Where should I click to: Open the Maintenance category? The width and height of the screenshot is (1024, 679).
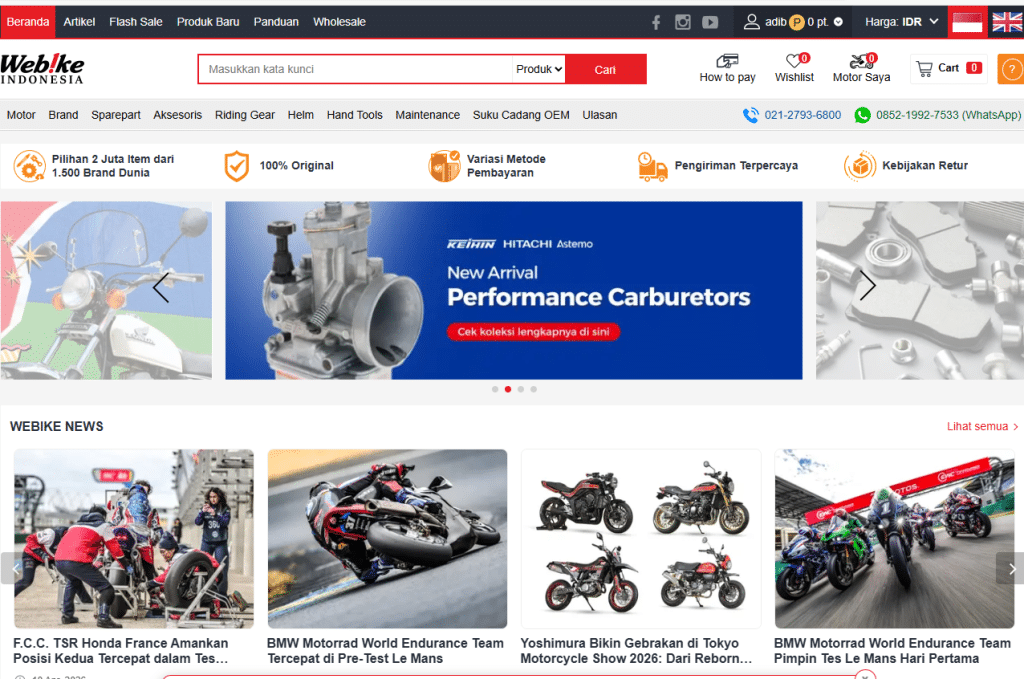click(427, 115)
